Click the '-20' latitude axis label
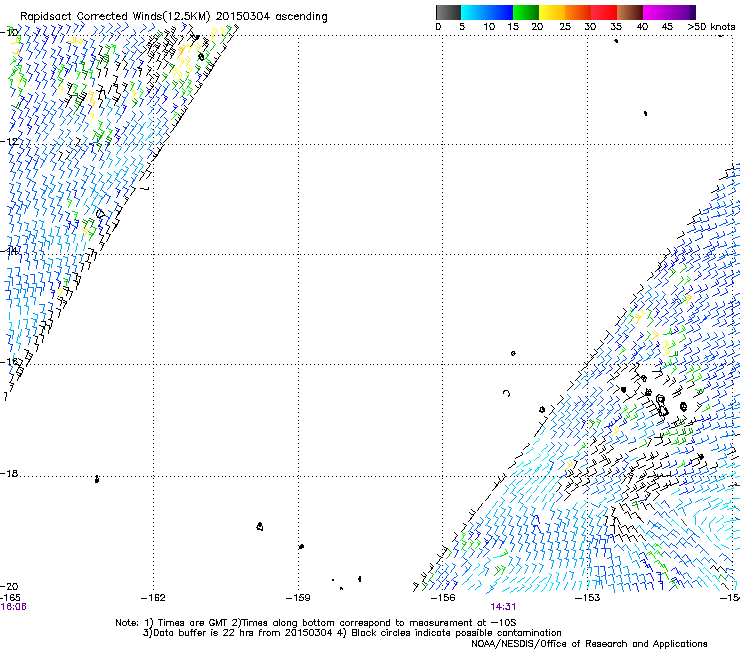Screen dimensions: 740x650 pyautogui.click(x=9, y=586)
